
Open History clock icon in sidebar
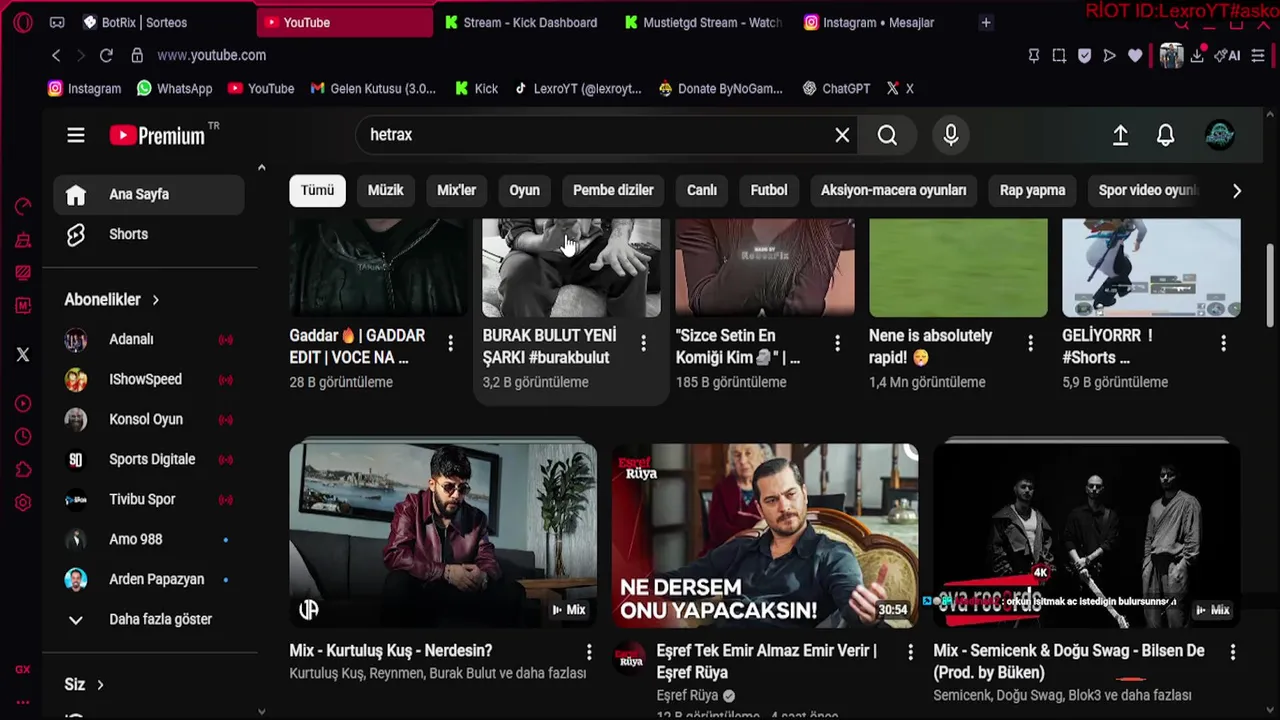tap(23, 437)
